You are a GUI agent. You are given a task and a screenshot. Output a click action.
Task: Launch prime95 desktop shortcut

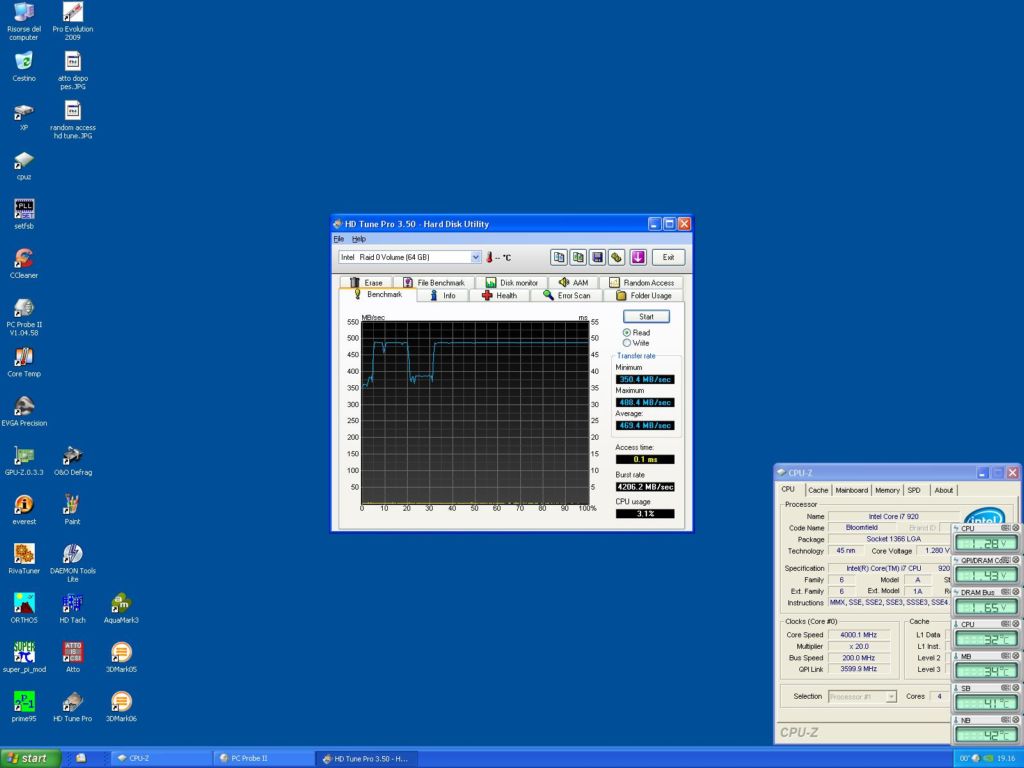pyautogui.click(x=24, y=707)
